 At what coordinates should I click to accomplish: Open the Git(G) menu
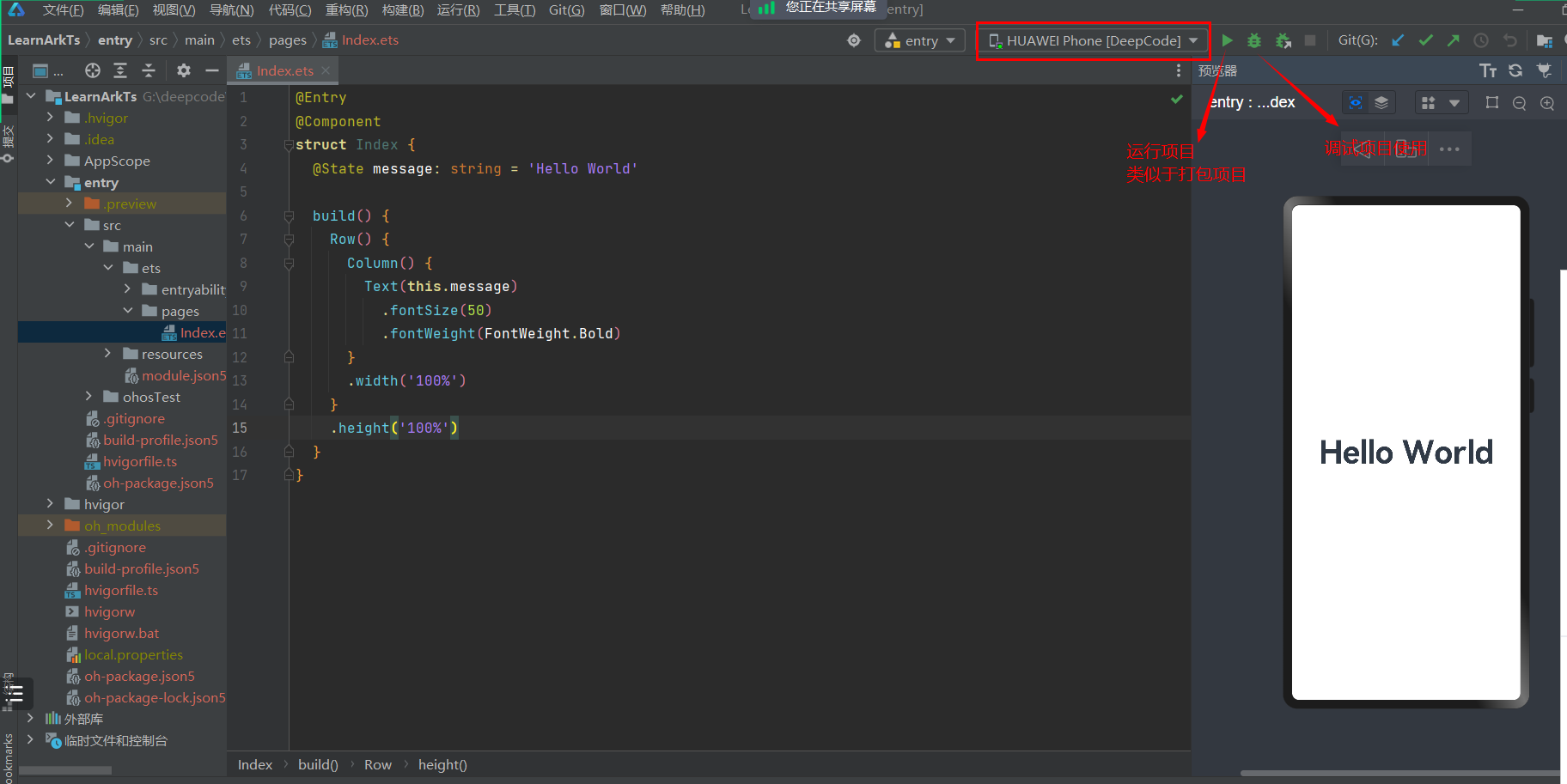[x=566, y=10]
